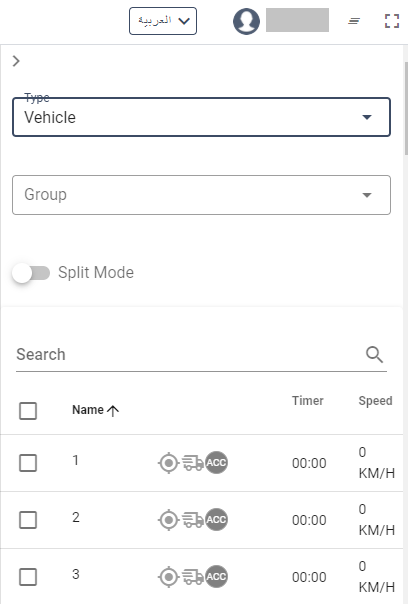408x604 pixels.
Task: Click the locate target icon for vehicle 3
Action: [168, 577]
